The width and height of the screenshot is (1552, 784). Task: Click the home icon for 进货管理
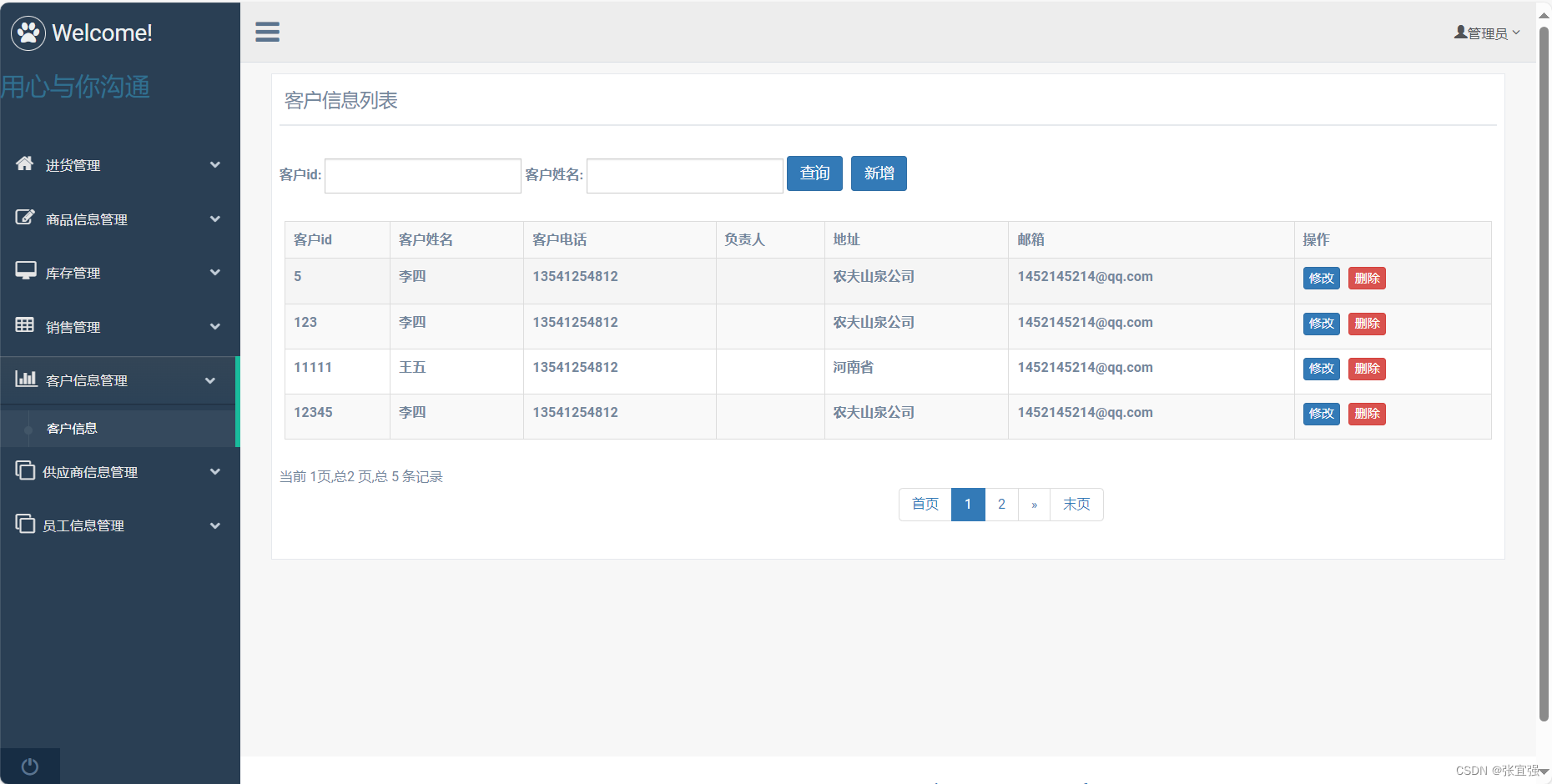click(25, 163)
